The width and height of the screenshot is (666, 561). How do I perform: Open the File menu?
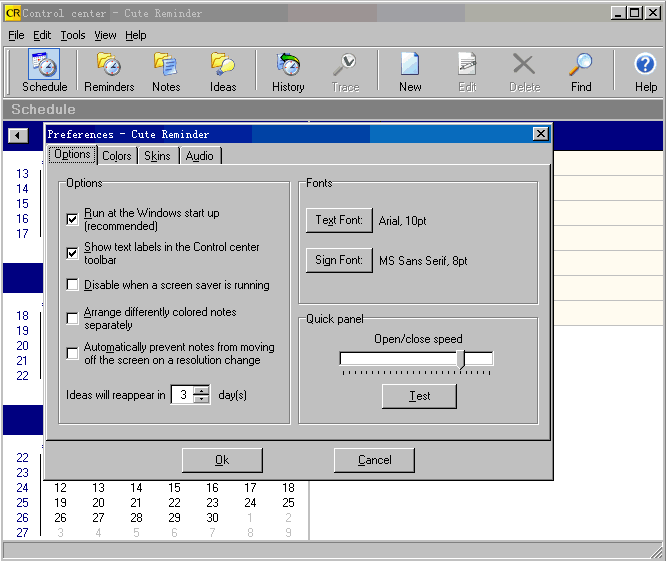(x=16, y=35)
